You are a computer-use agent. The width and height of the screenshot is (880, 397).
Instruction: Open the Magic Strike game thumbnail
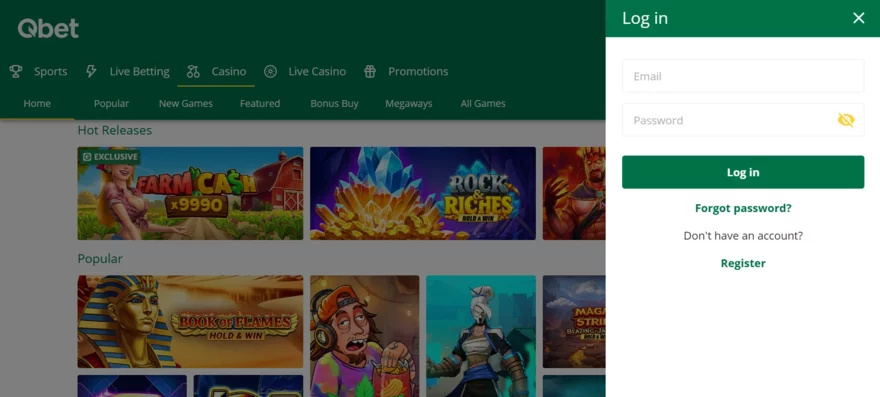(x=574, y=322)
